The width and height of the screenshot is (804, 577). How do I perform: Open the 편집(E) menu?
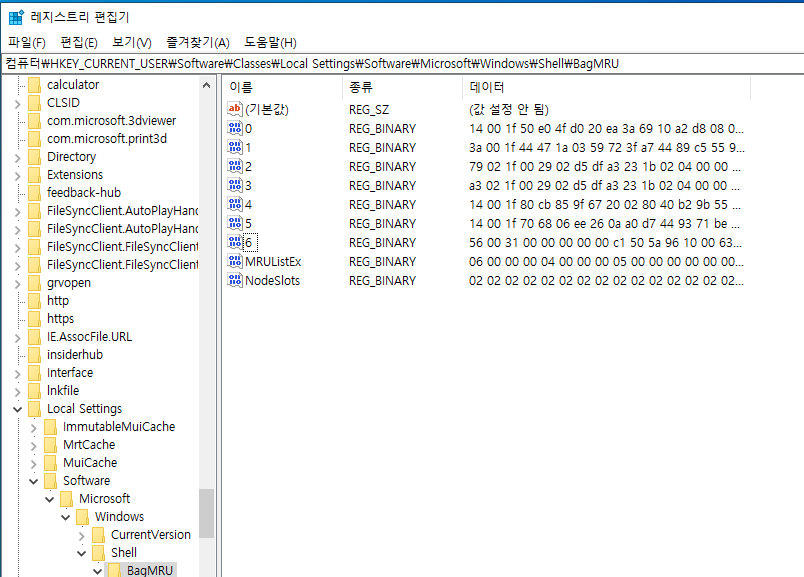coord(79,43)
